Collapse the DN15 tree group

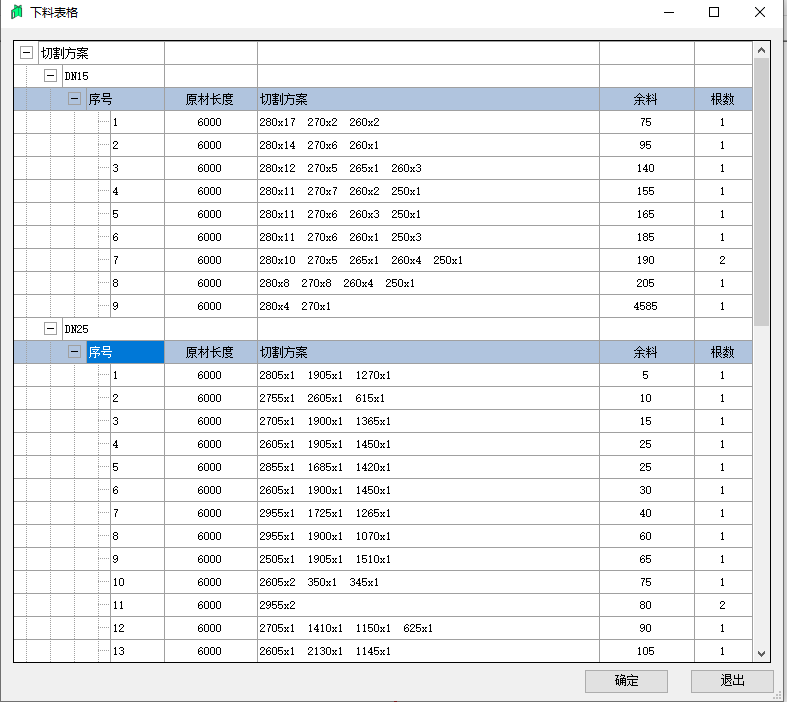(50, 76)
